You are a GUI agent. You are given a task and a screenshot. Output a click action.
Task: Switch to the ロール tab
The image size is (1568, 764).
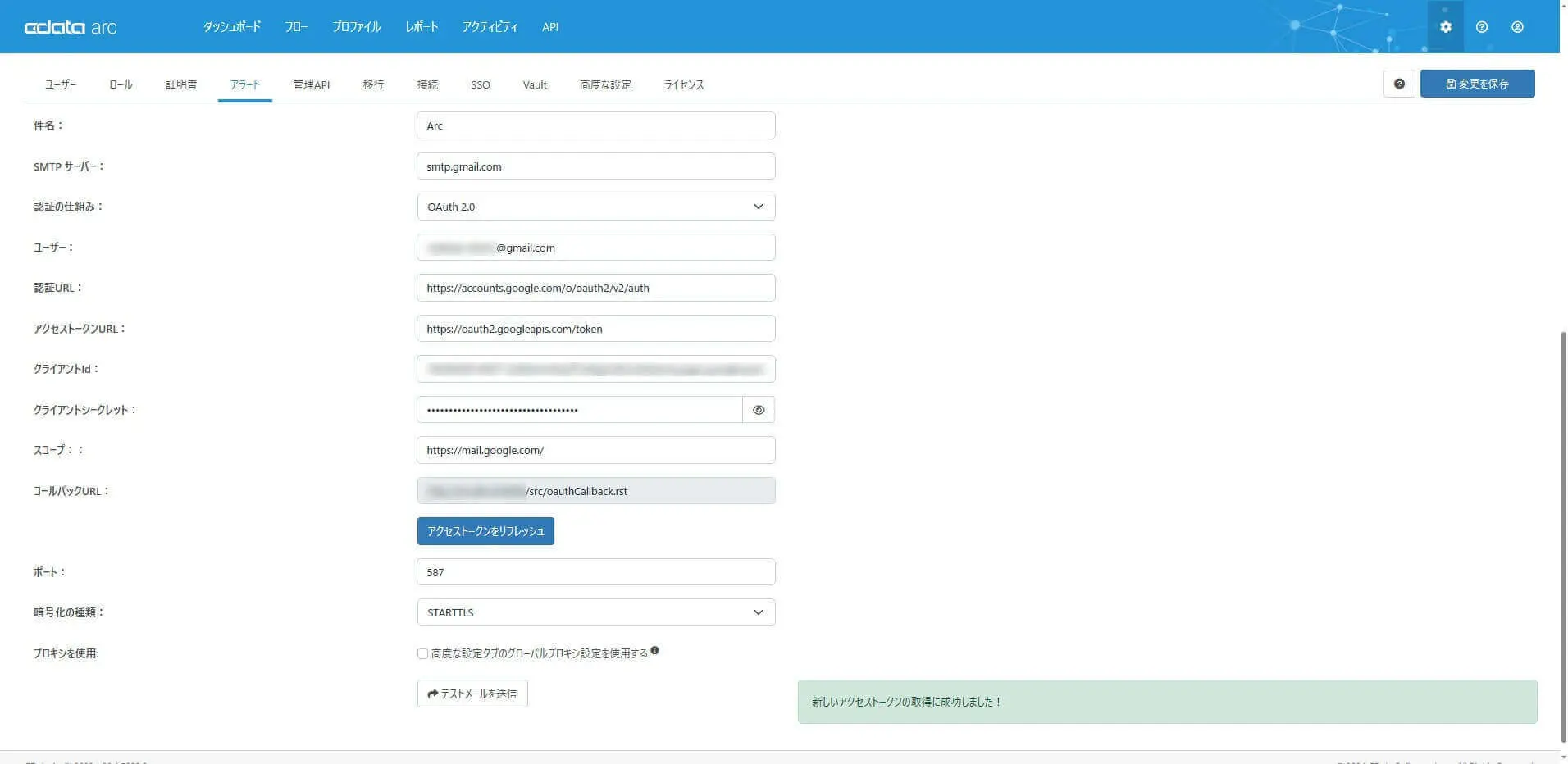121,84
